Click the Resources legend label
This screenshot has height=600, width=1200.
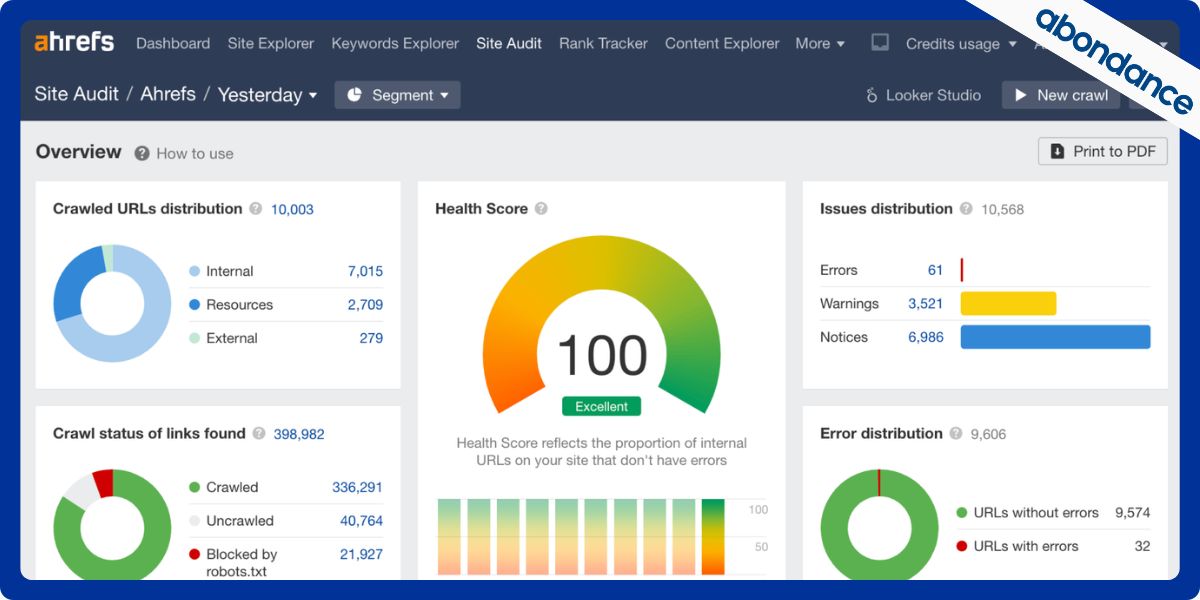(239, 305)
